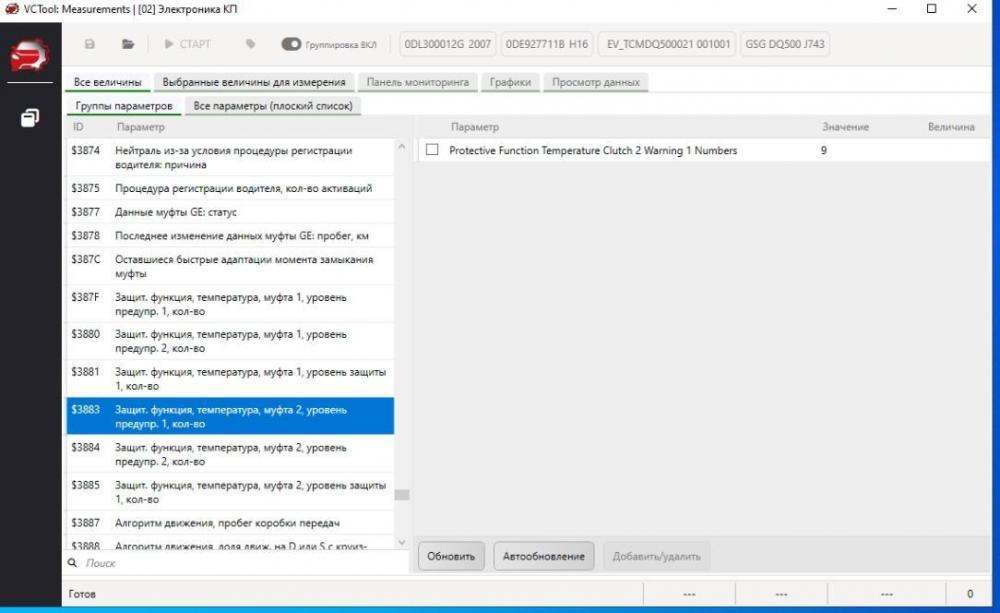Click the tag label icon in toolbar
The image size is (1000, 613).
tap(250, 44)
